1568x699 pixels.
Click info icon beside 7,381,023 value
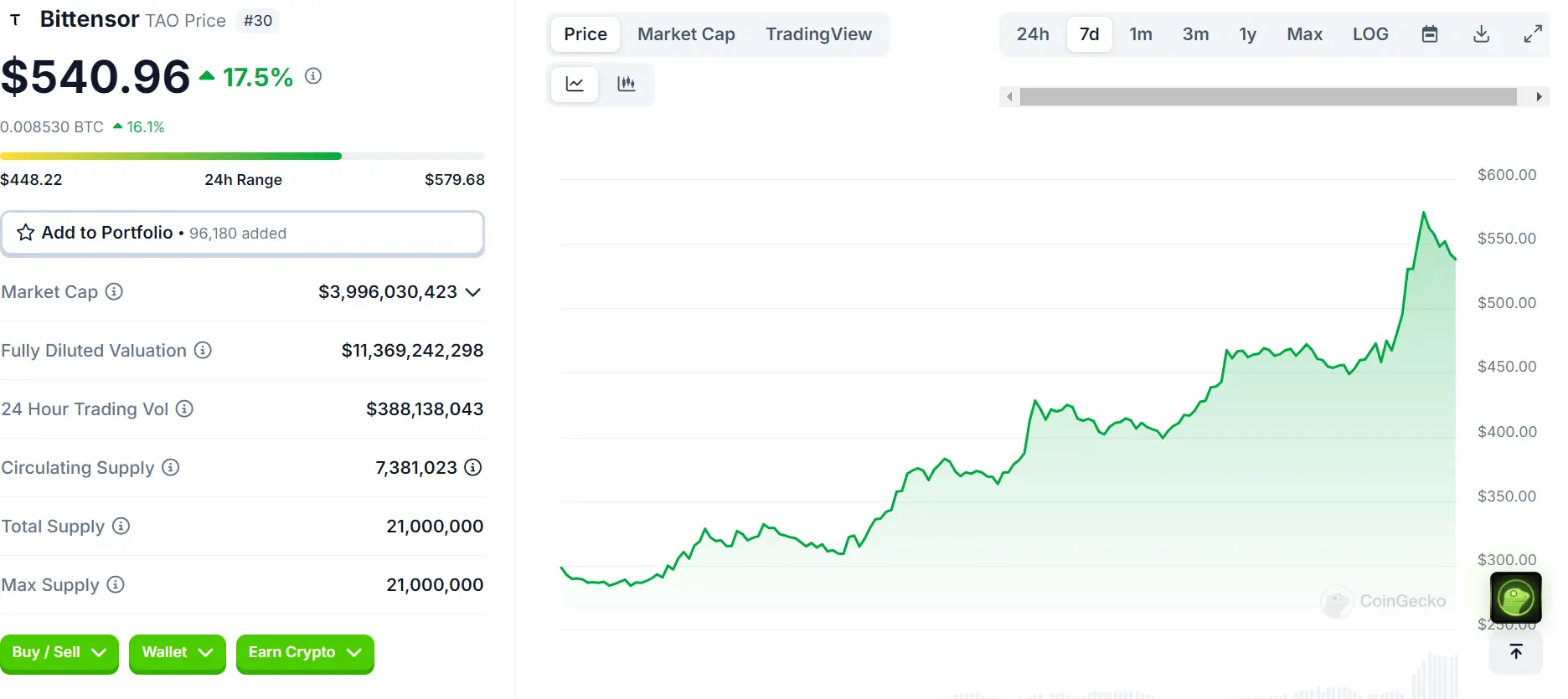click(473, 467)
